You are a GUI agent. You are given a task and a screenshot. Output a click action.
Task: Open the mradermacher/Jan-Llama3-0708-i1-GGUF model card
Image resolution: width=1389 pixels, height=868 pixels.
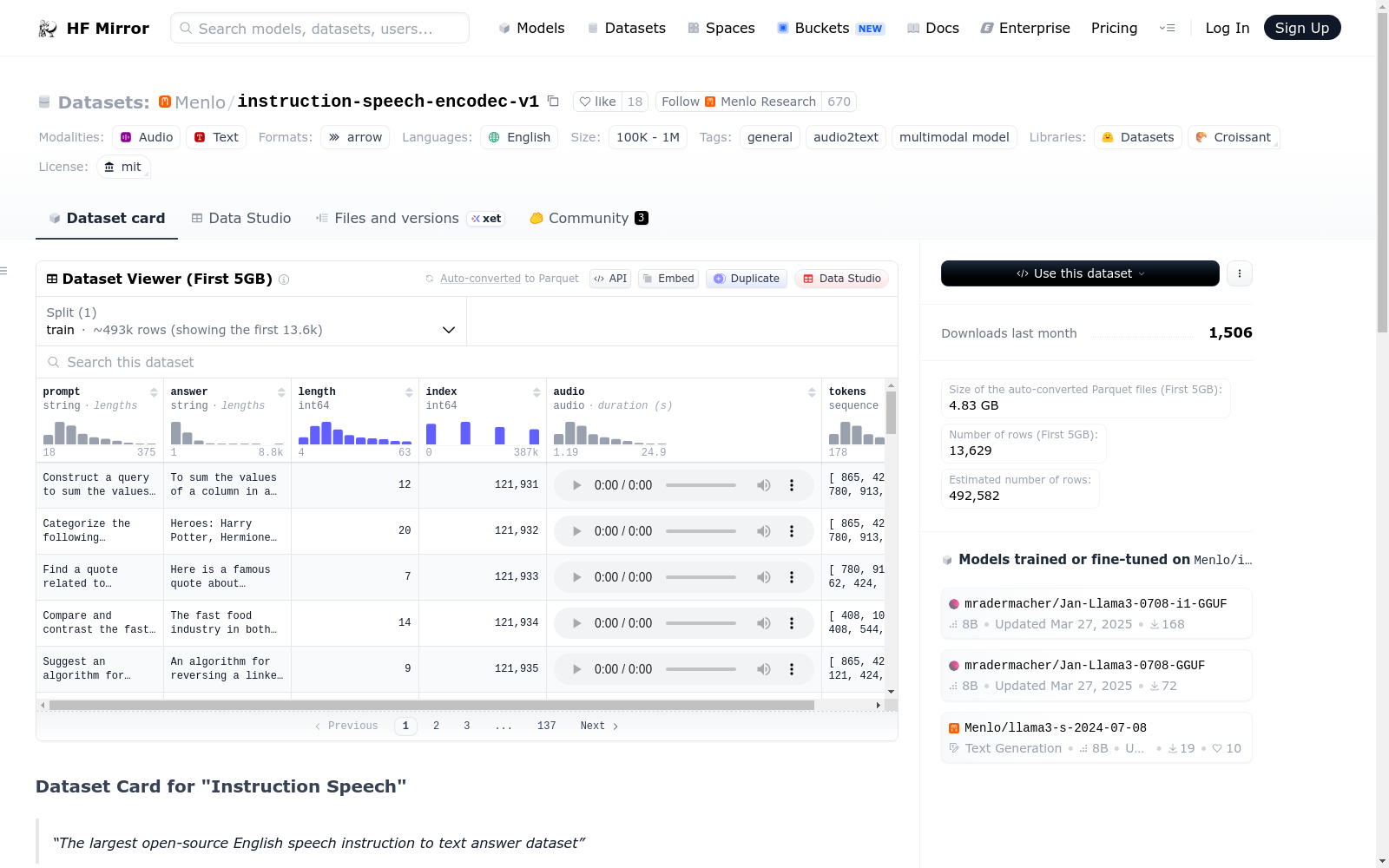pos(1096,614)
